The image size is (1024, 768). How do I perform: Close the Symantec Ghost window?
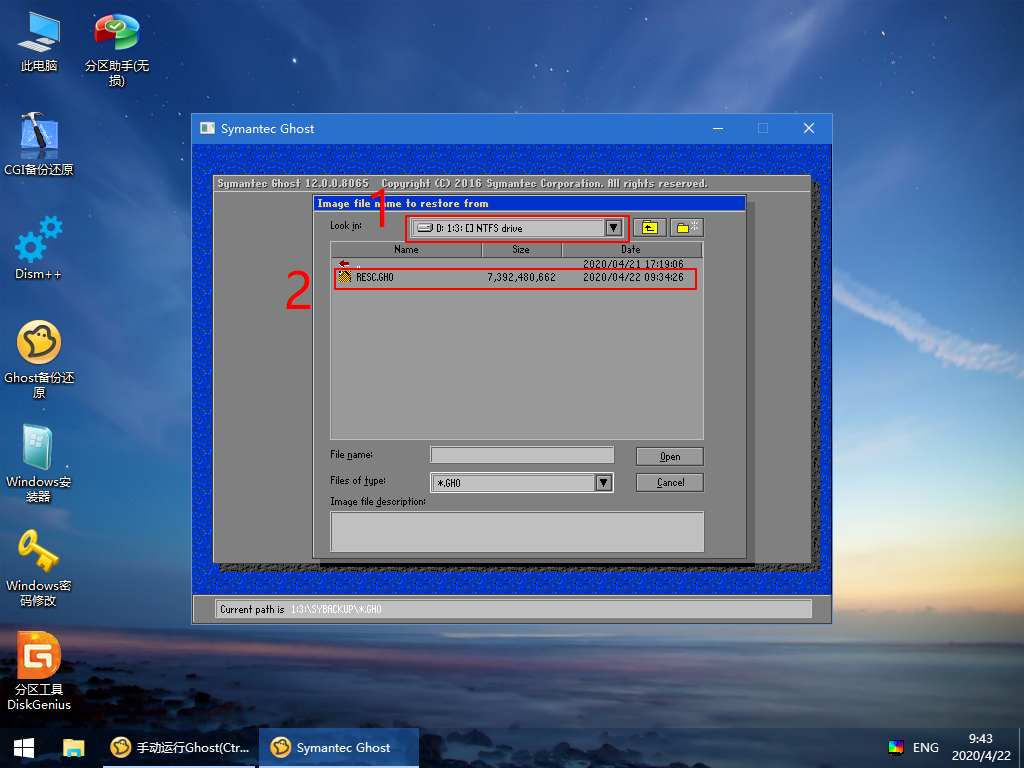808,128
